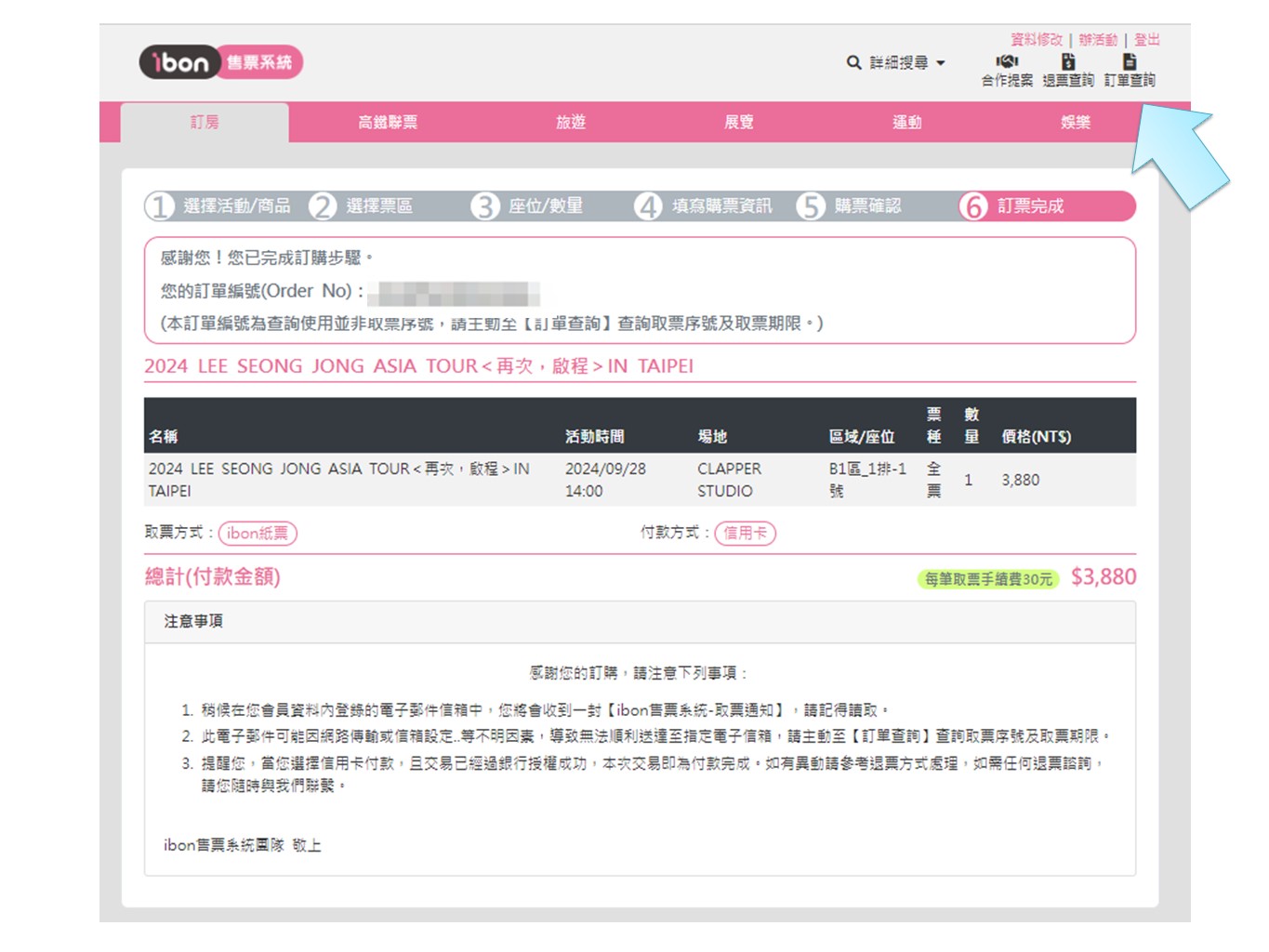
Task: Click the 您的訂單編號(Order No) label
Action: pos(262,291)
